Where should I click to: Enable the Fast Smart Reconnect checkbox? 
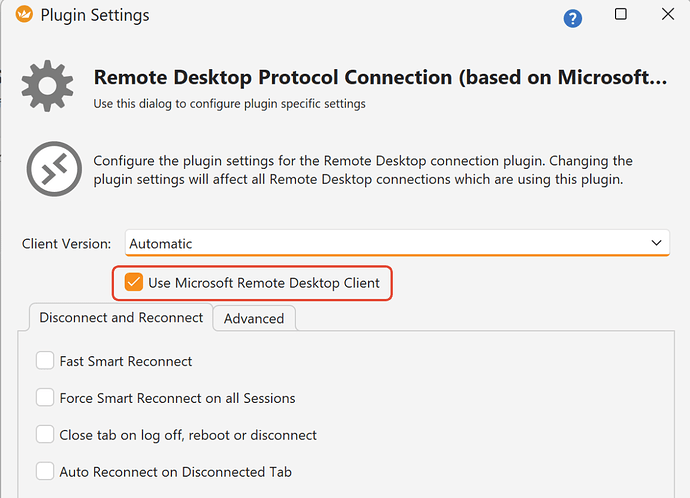click(x=45, y=361)
